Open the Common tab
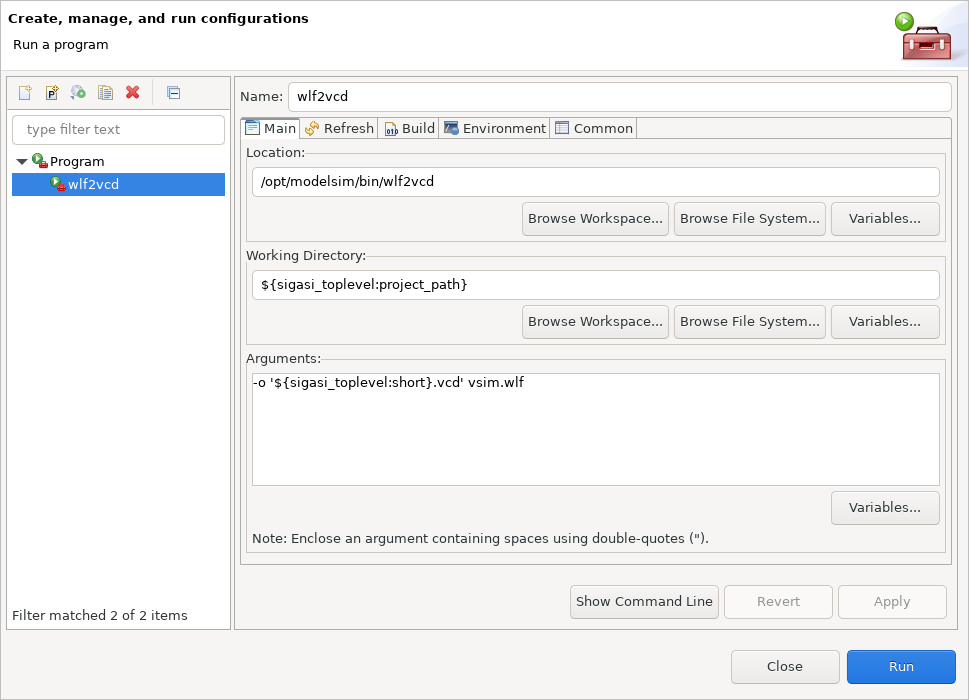969x700 pixels. (594, 129)
